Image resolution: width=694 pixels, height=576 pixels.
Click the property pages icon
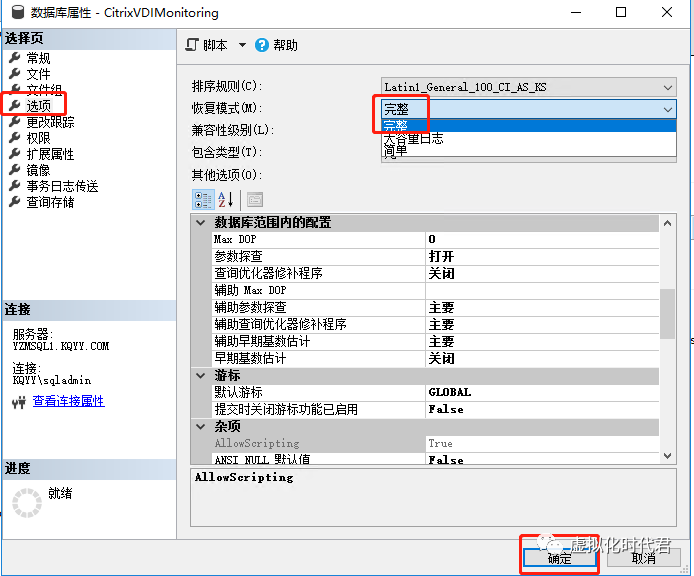pyautogui.click(x=254, y=200)
